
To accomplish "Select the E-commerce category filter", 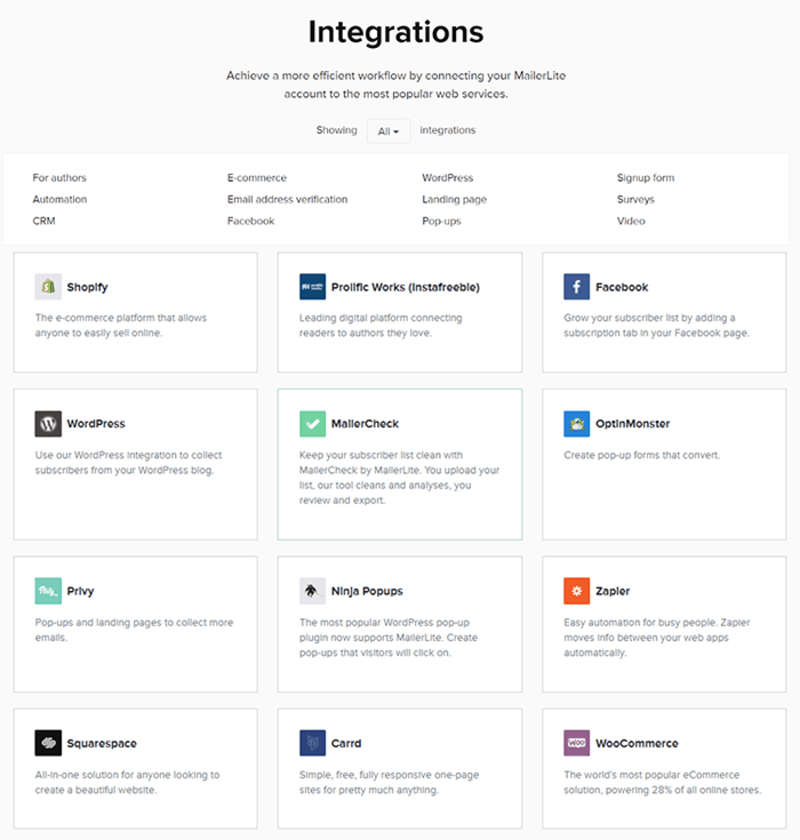I will pos(257,178).
